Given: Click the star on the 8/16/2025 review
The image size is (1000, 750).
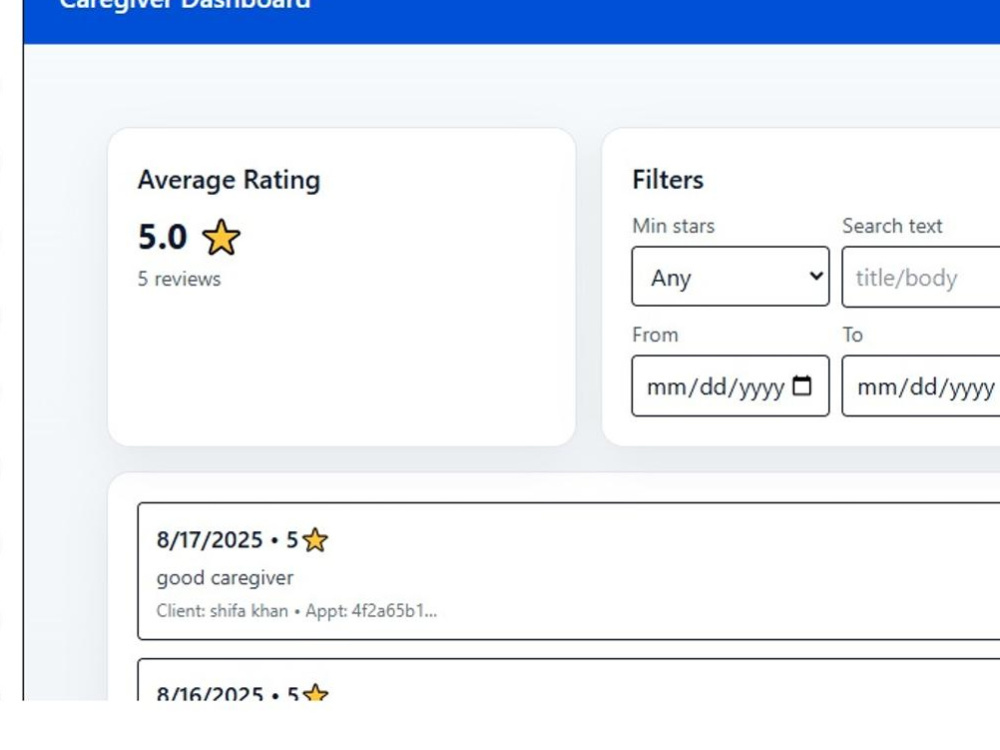Looking at the screenshot, I should point(316,693).
